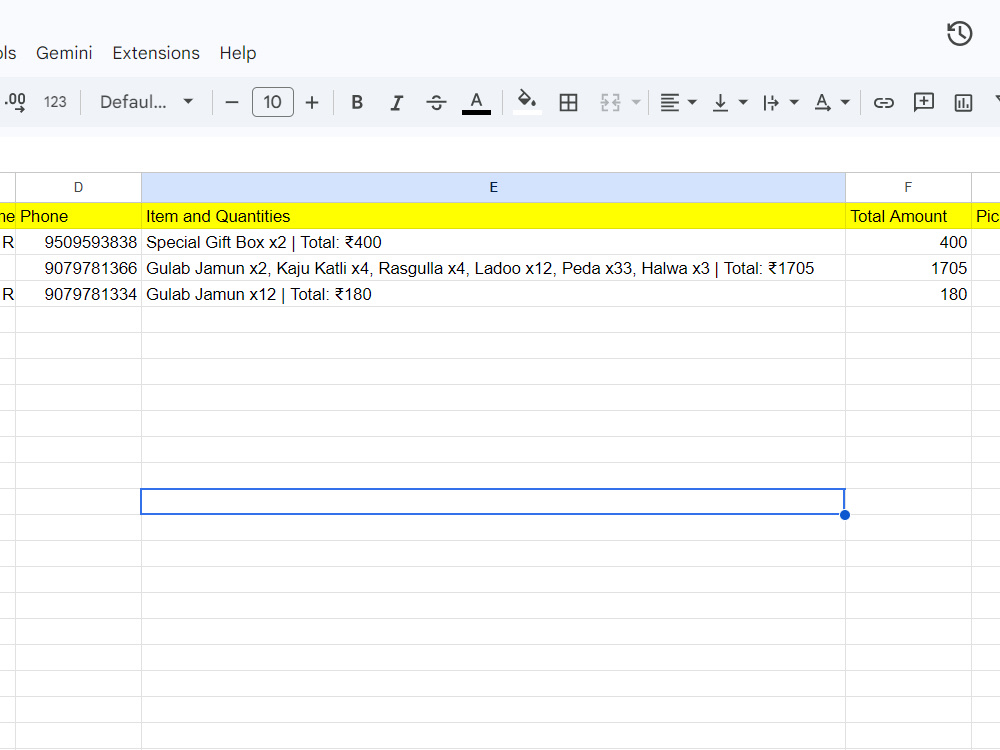Open the Help menu
Viewport: 1000px width, 750px height.
(237, 53)
